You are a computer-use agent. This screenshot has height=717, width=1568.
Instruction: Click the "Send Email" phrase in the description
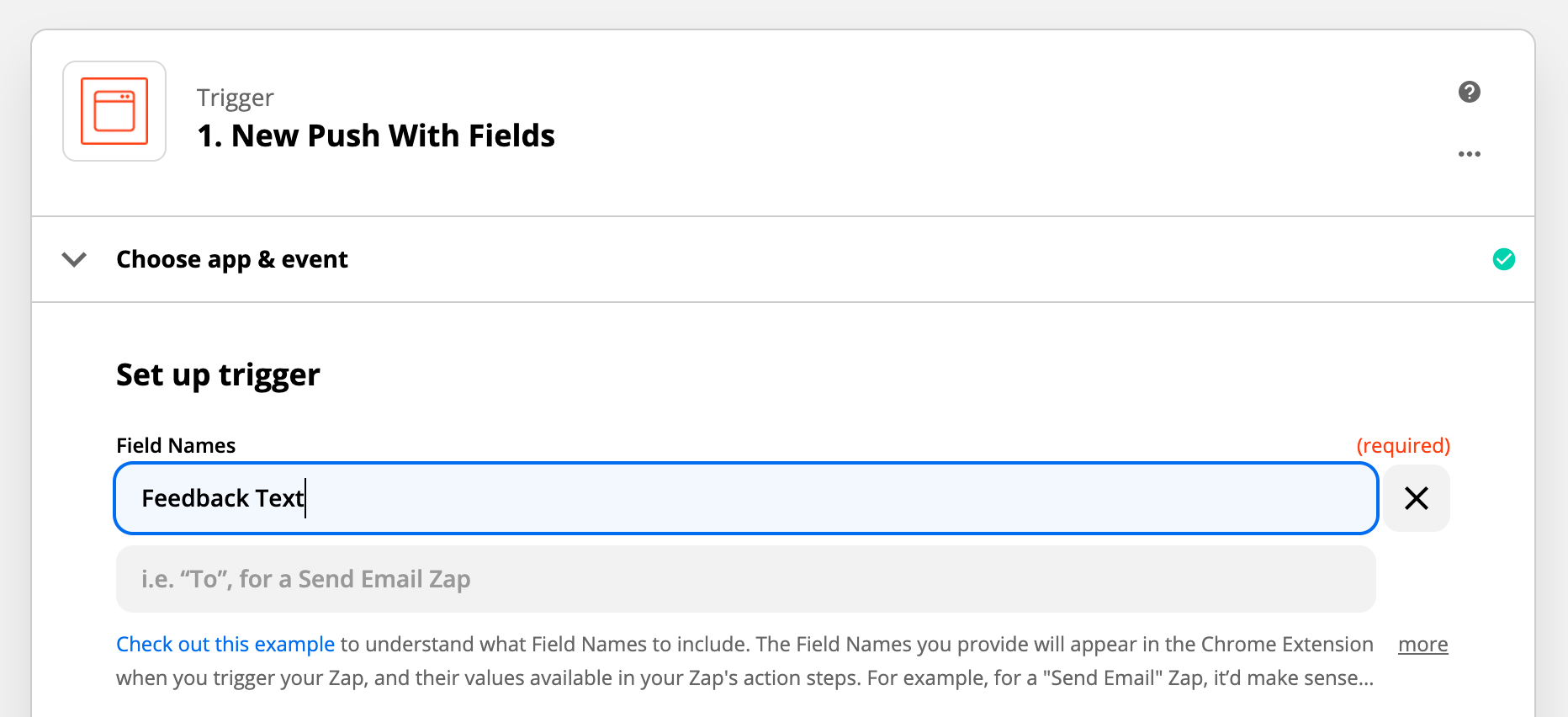1102,678
